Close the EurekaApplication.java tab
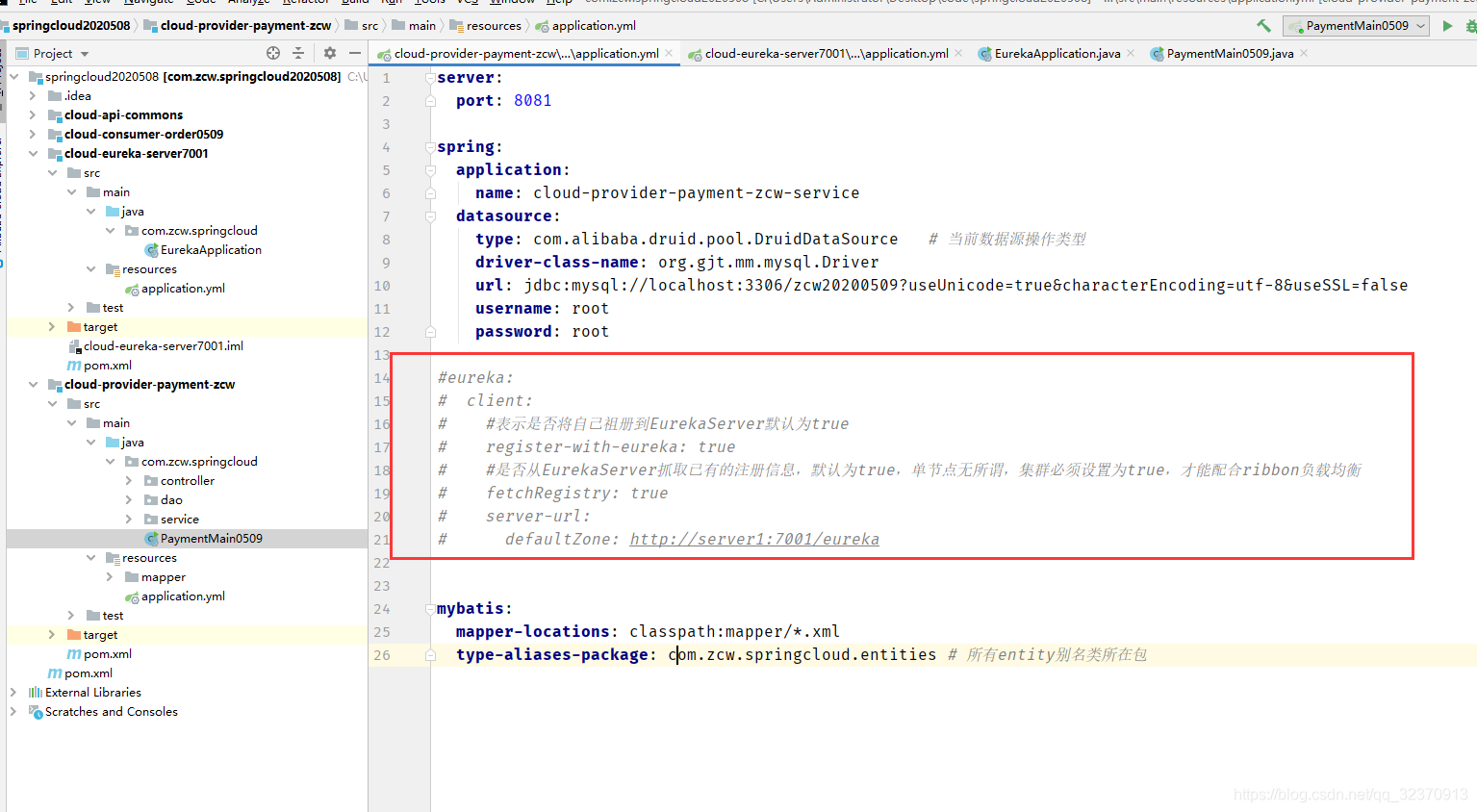The width and height of the screenshot is (1477, 812). 1131,53
